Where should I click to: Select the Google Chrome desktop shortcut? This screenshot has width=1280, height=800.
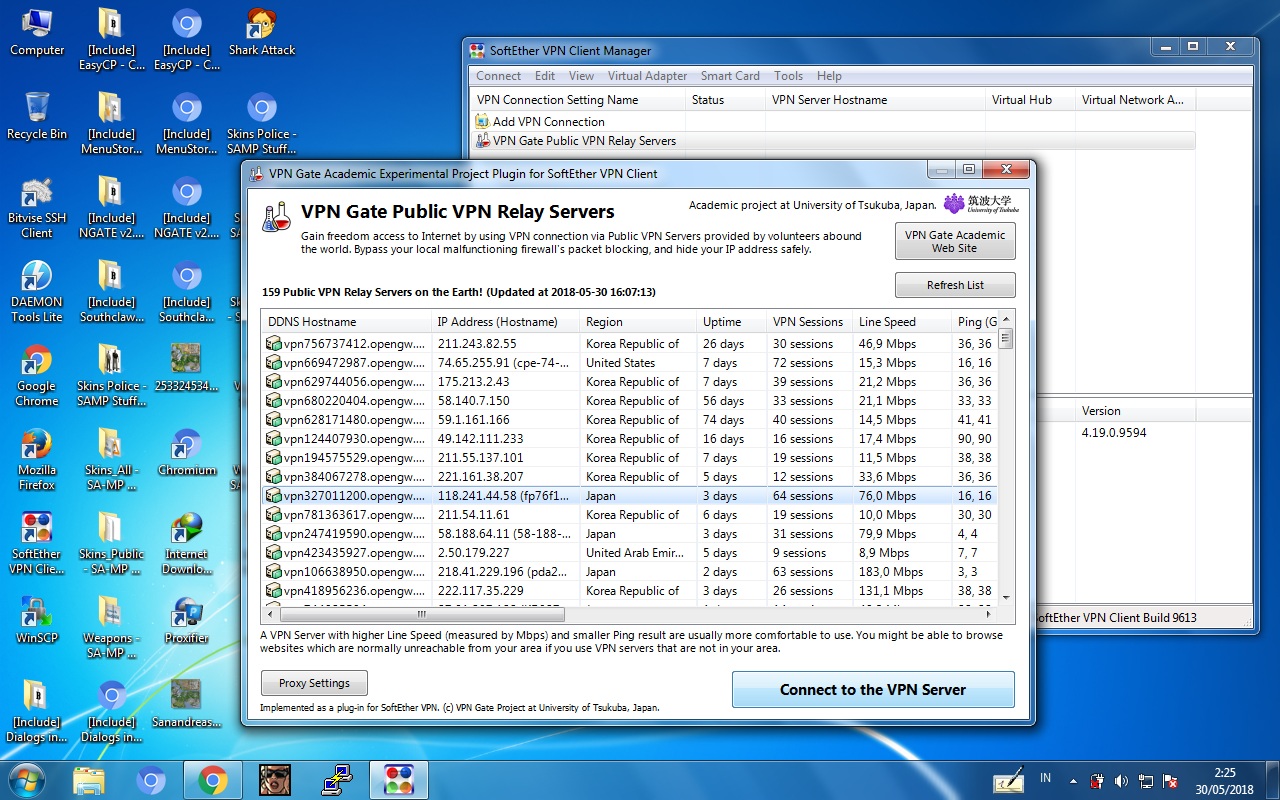pyautogui.click(x=37, y=376)
